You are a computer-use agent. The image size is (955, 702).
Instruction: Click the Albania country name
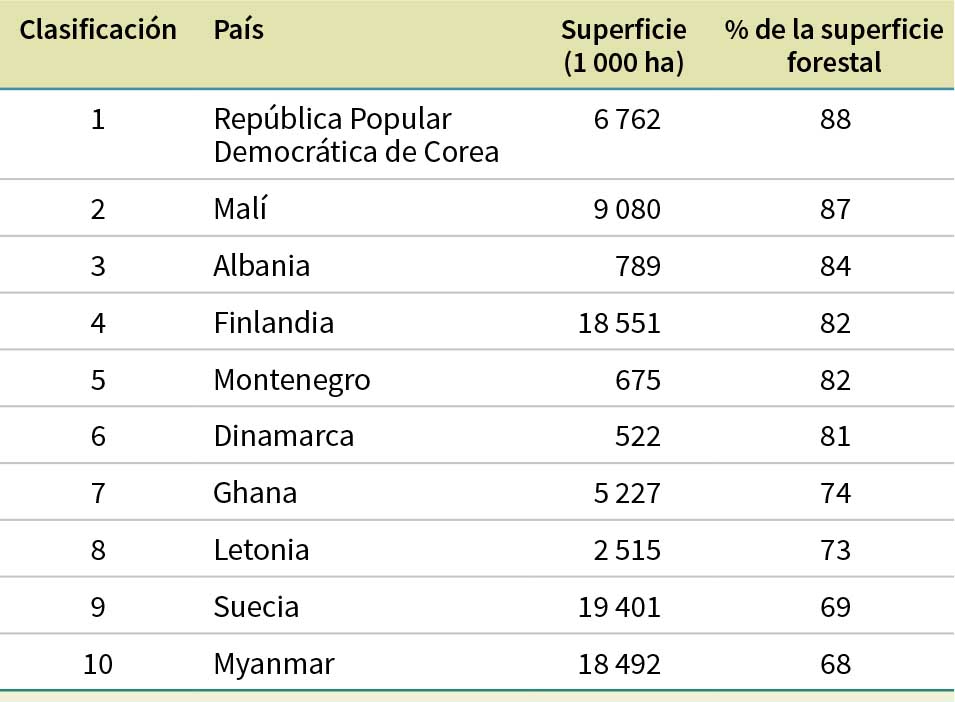(x=261, y=266)
